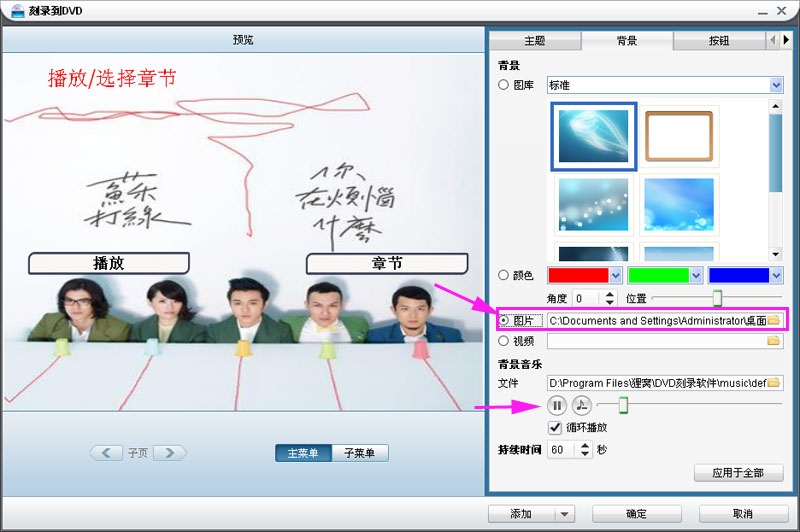The height and width of the screenshot is (532, 800).
Task: Confirm with the 确定 button
Action: [x=636, y=514]
